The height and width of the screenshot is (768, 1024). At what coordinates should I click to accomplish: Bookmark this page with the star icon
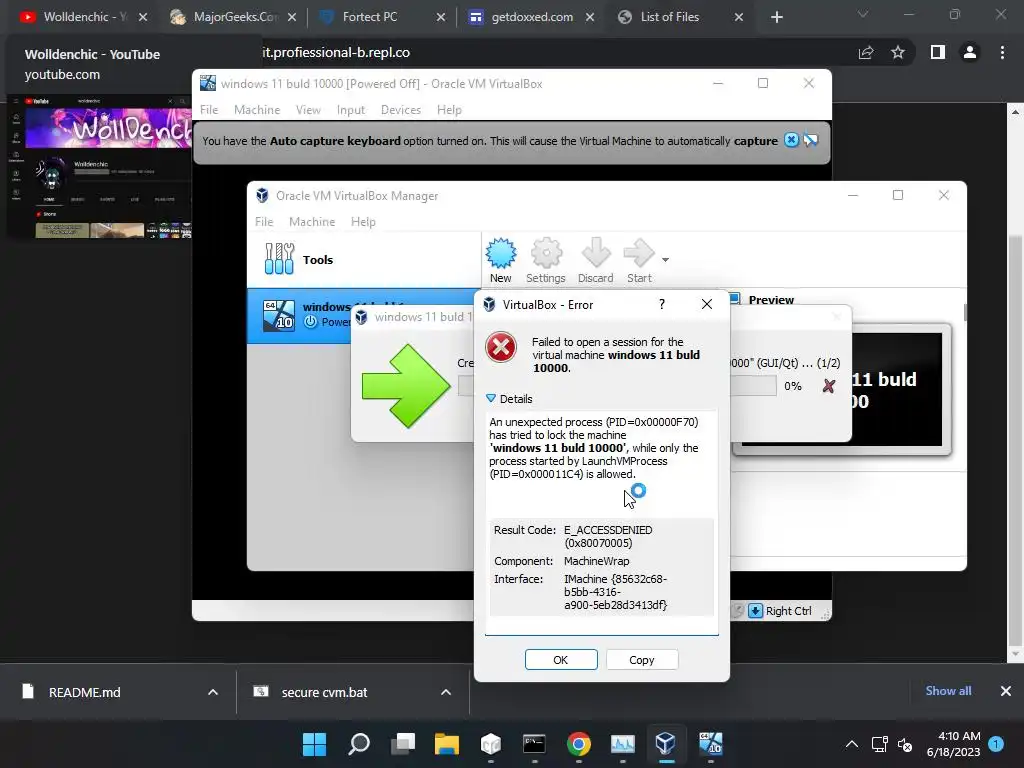(x=898, y=52)
